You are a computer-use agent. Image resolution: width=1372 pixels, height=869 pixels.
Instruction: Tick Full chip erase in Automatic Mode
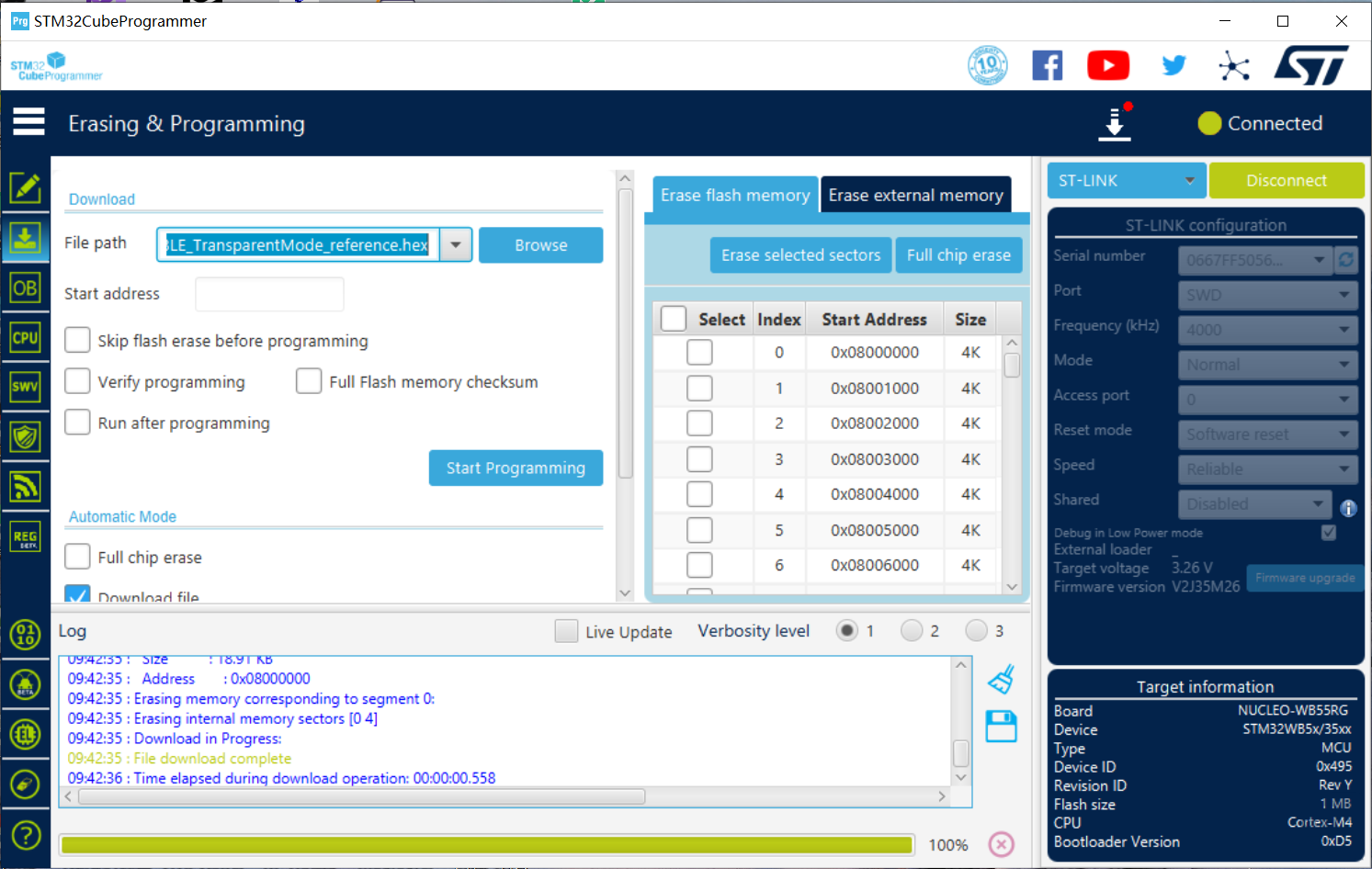click(77, 557)
